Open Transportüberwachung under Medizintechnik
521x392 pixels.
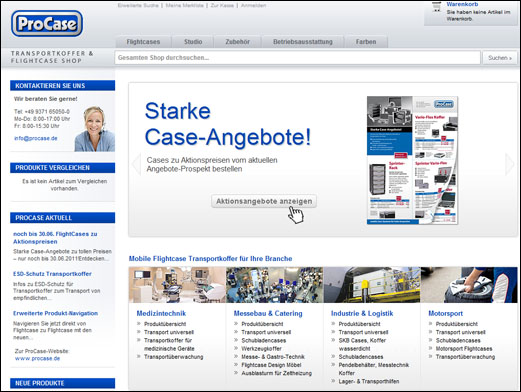(173, 357)
